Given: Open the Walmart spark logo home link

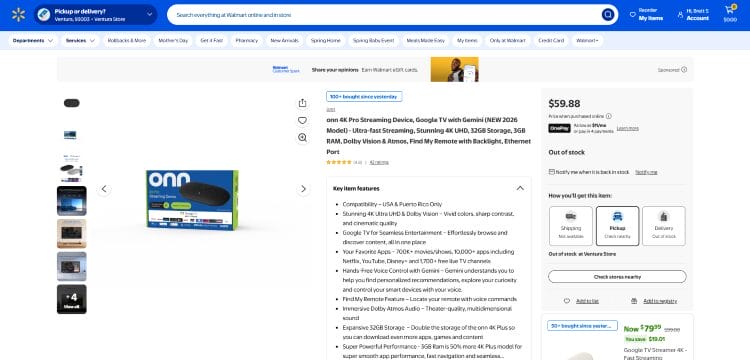Looking at the screenshot, I should pyautogui.click(x=18, y=15).
